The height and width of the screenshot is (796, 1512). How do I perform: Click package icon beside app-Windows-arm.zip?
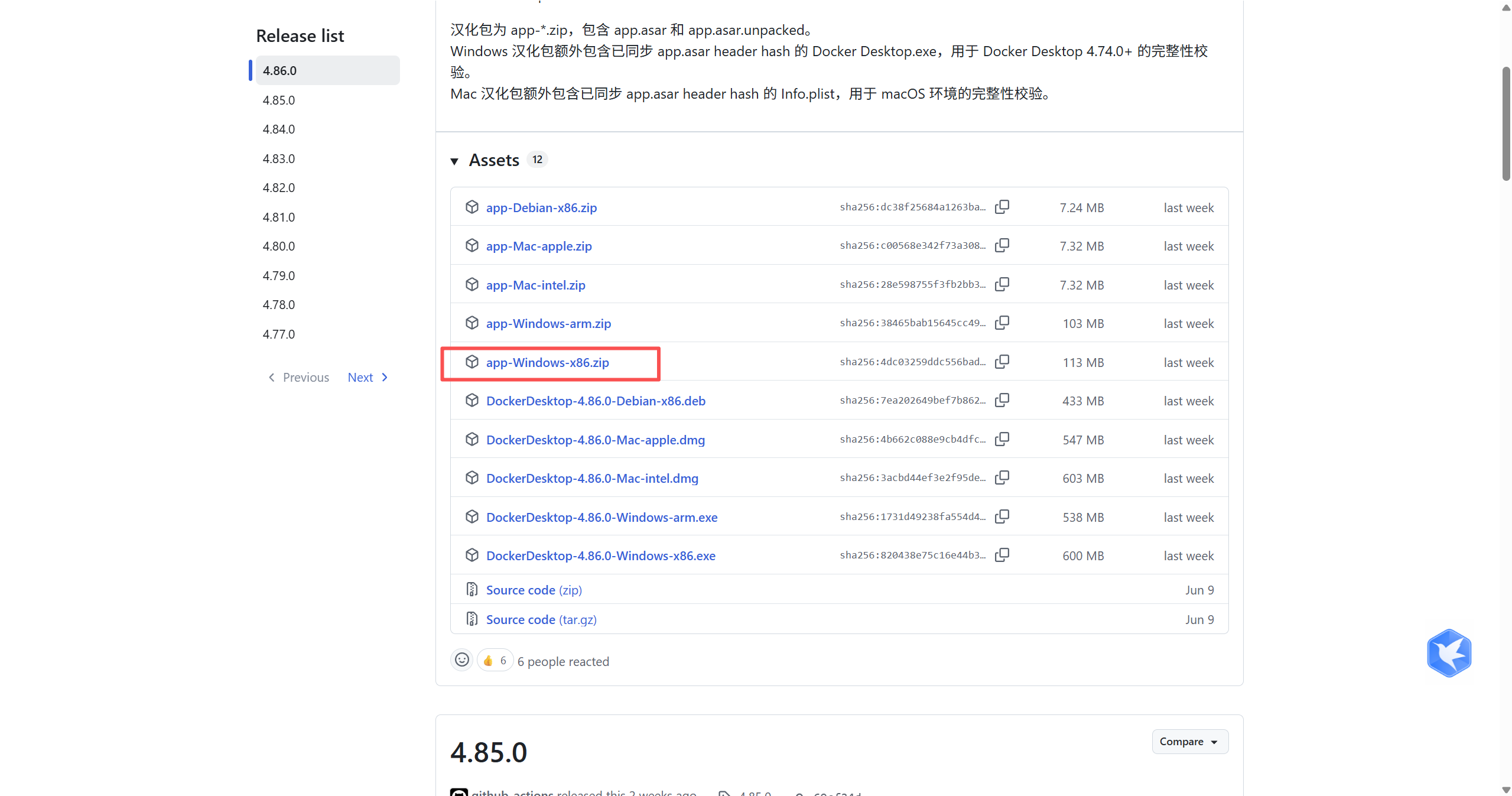472,323
